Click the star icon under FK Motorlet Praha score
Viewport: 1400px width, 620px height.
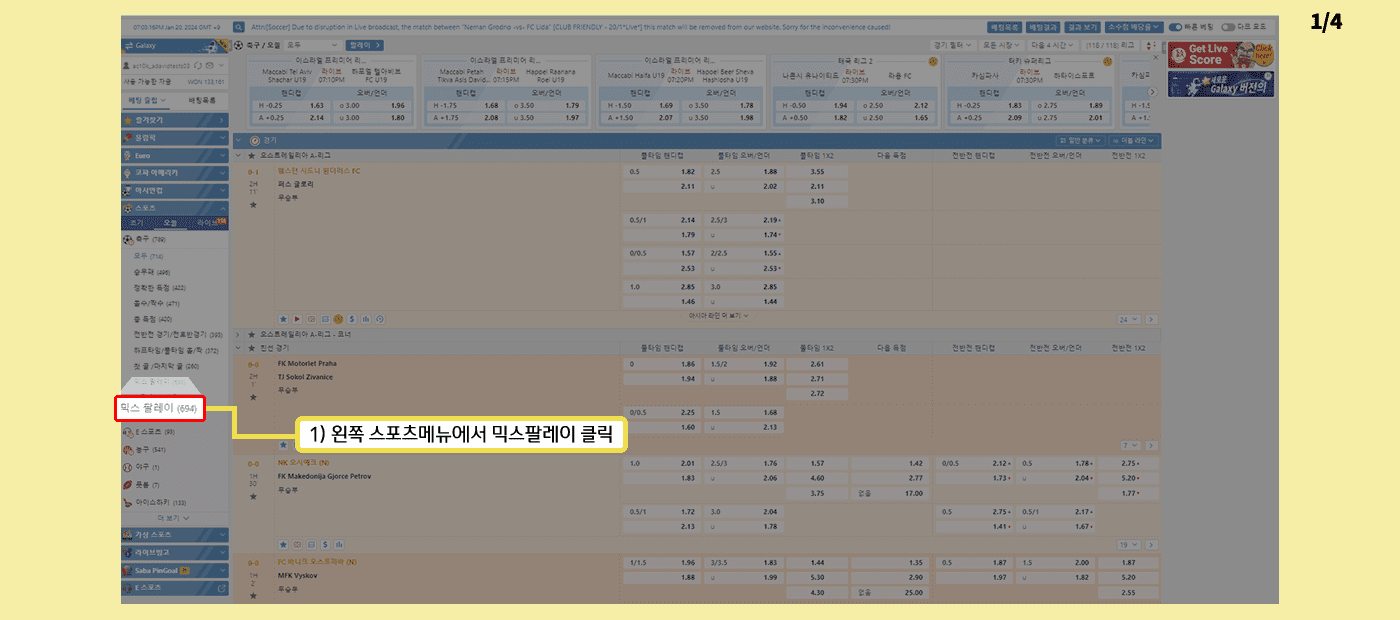coord(253,397)
